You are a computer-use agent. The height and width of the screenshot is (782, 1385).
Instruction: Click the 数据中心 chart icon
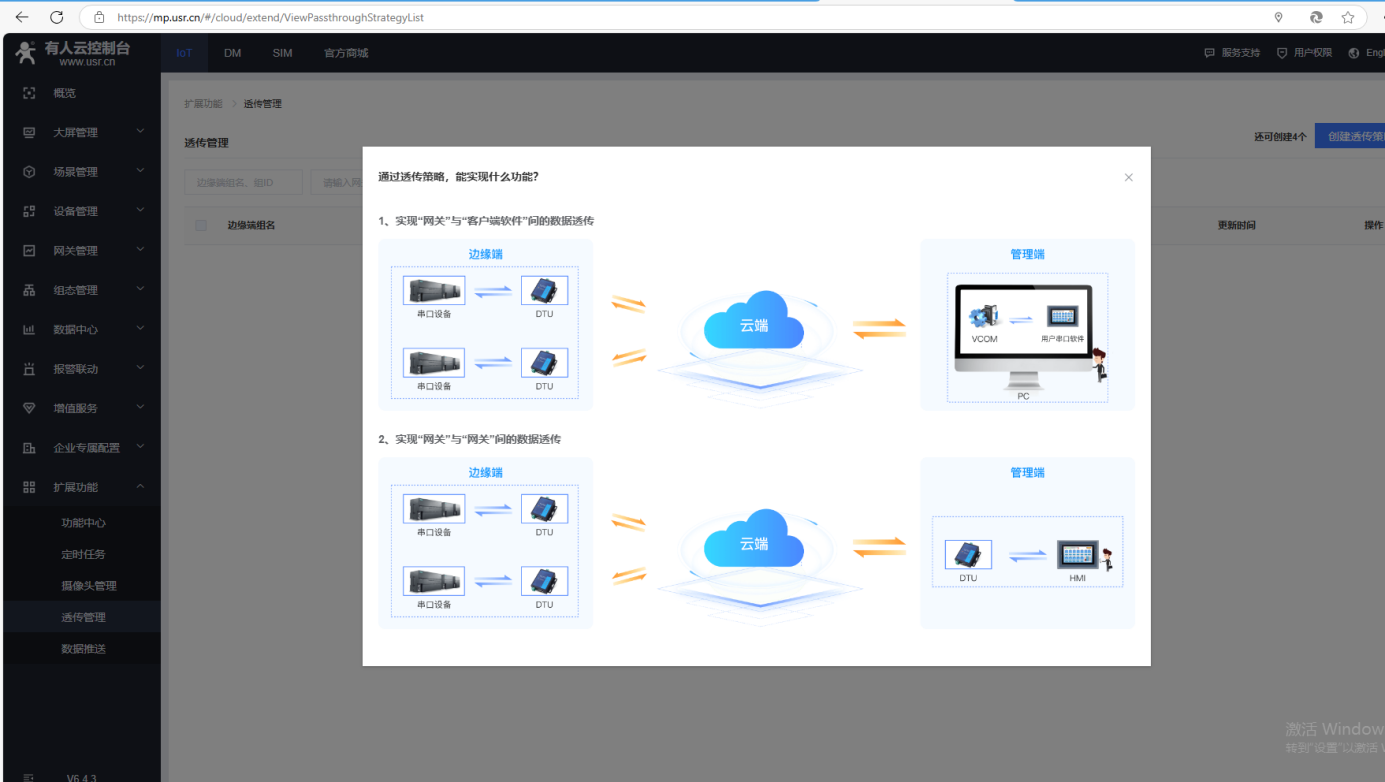point(29,329)
